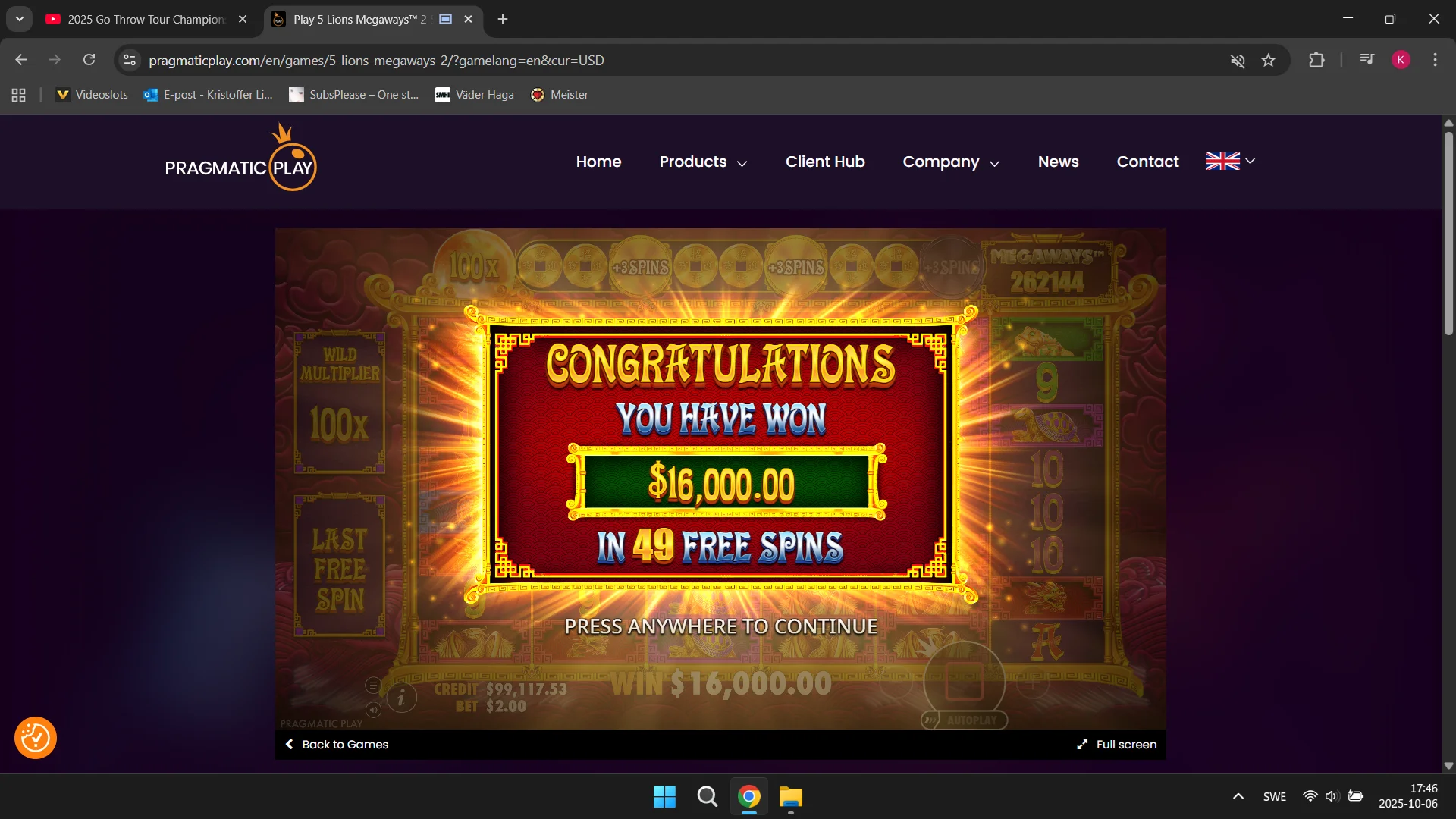Viewport: 1456px width, 819px height.
Task: Open the News menu item
Action: [1058, 162]
